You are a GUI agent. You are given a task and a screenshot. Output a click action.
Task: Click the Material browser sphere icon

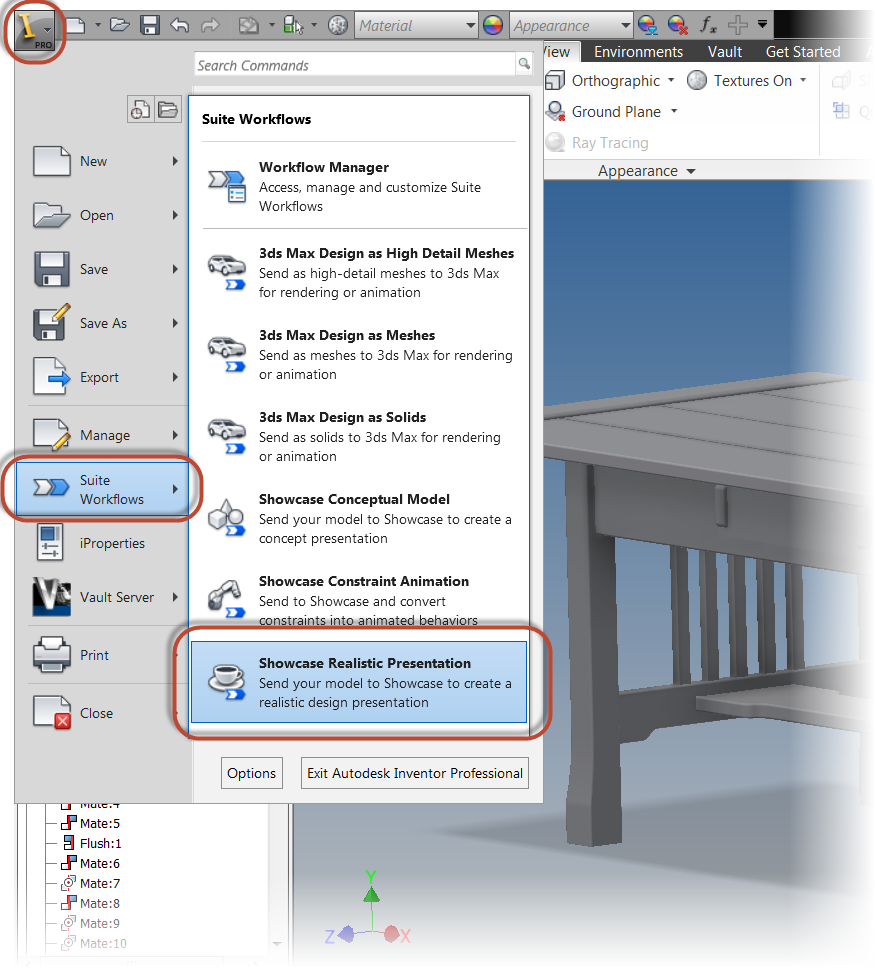(x=338, y=25)
